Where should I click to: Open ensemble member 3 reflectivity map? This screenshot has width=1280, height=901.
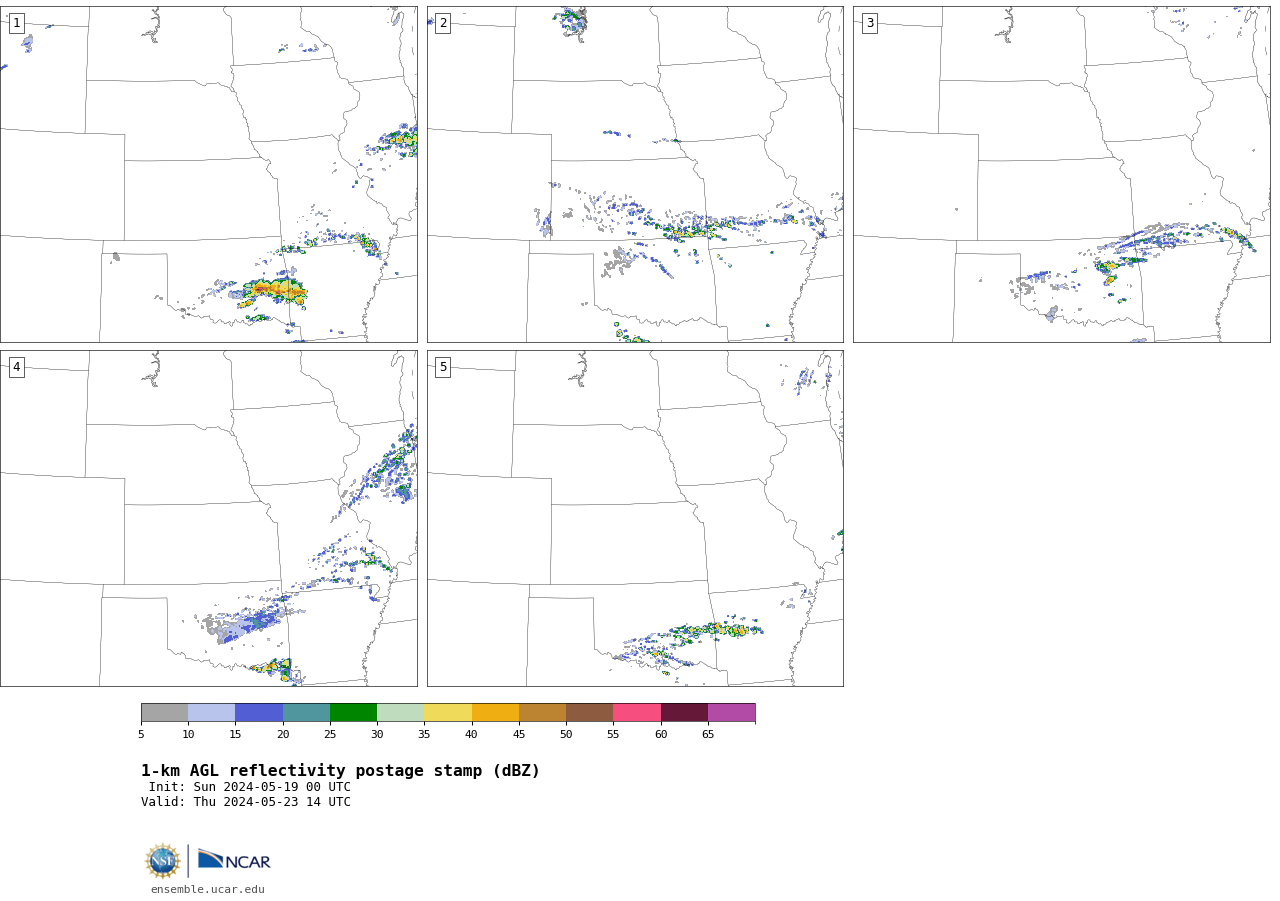pos(1061,174)
